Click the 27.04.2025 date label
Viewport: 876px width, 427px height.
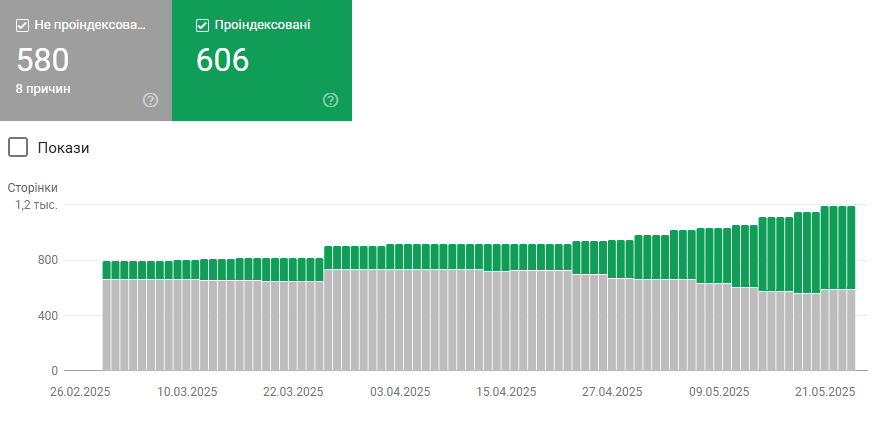(612, 392)
